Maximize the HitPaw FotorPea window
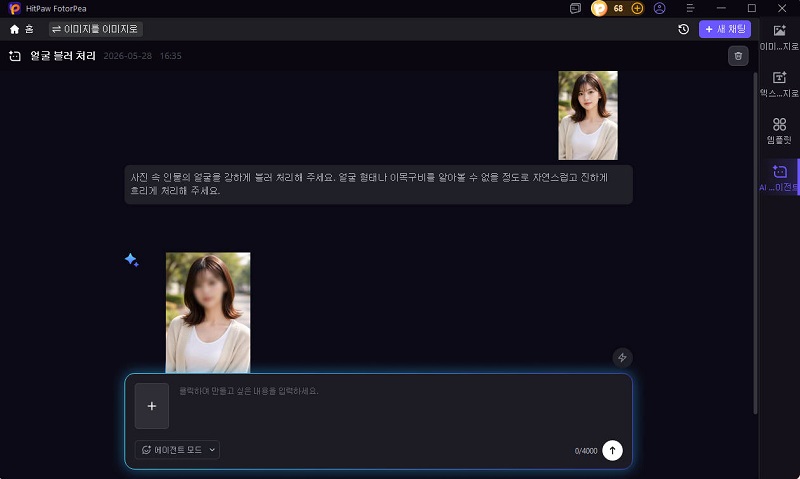This screenshot has width=800, height=479. (752, 8)
